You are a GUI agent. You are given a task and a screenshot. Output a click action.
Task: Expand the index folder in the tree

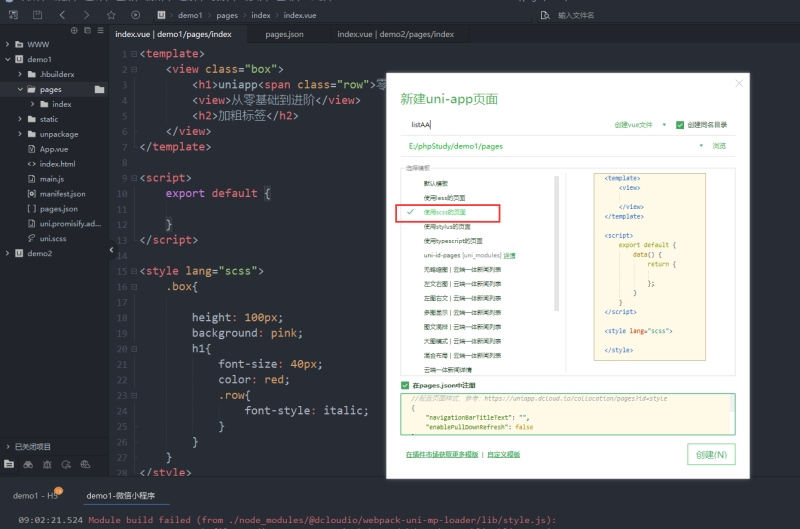(x=33, y=104)
